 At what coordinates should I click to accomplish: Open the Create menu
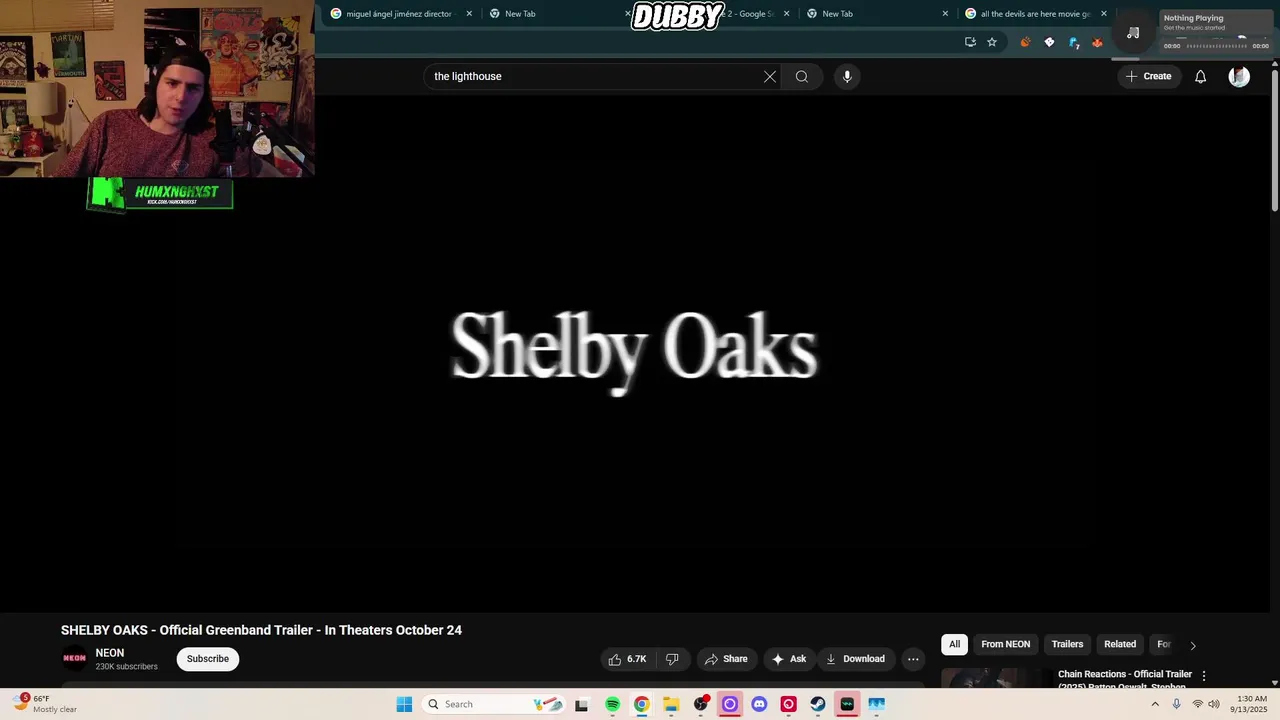[1148, 76]
